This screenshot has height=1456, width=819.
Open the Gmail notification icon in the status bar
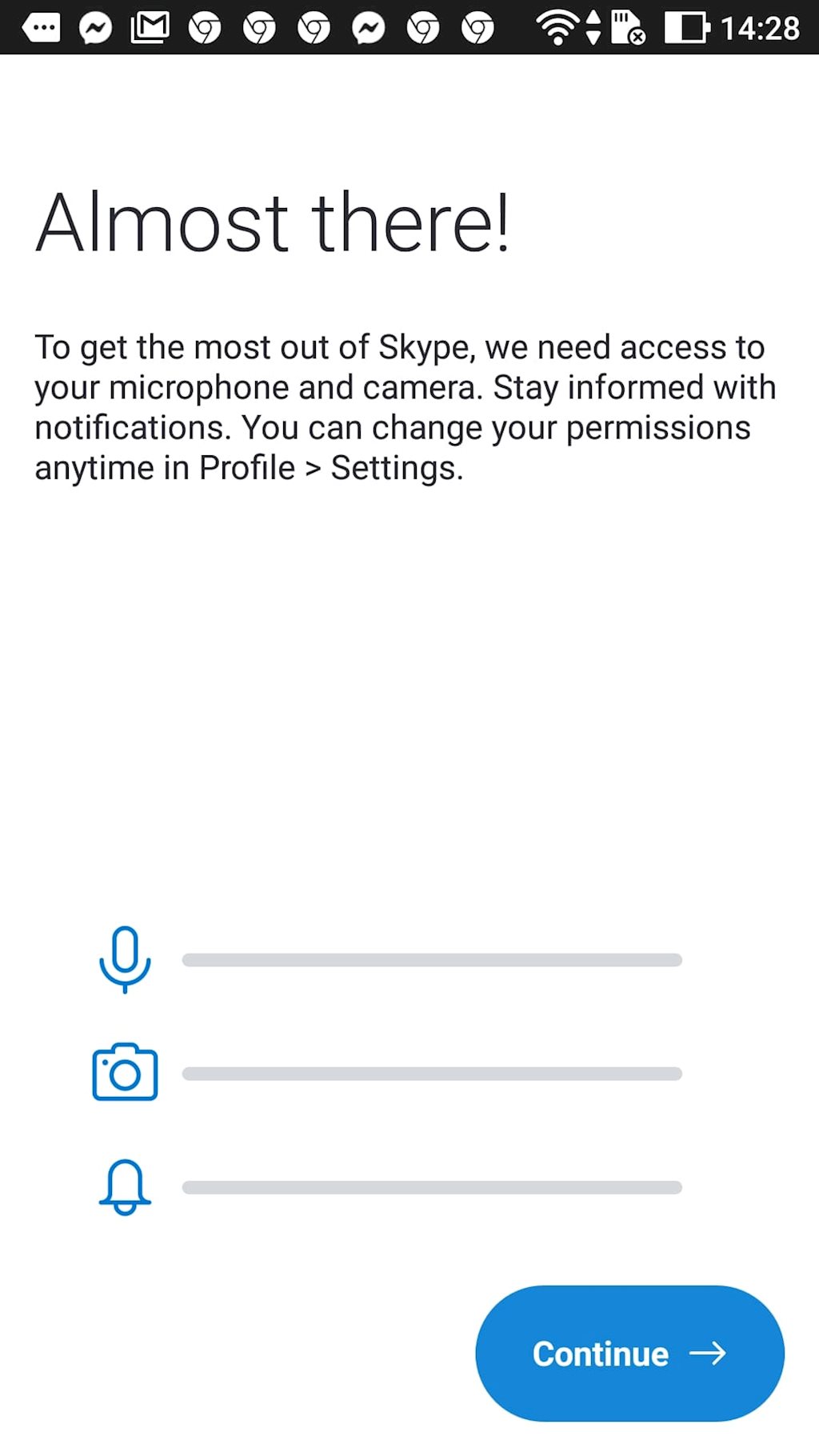pyautogui.click(x=150, y=28)
